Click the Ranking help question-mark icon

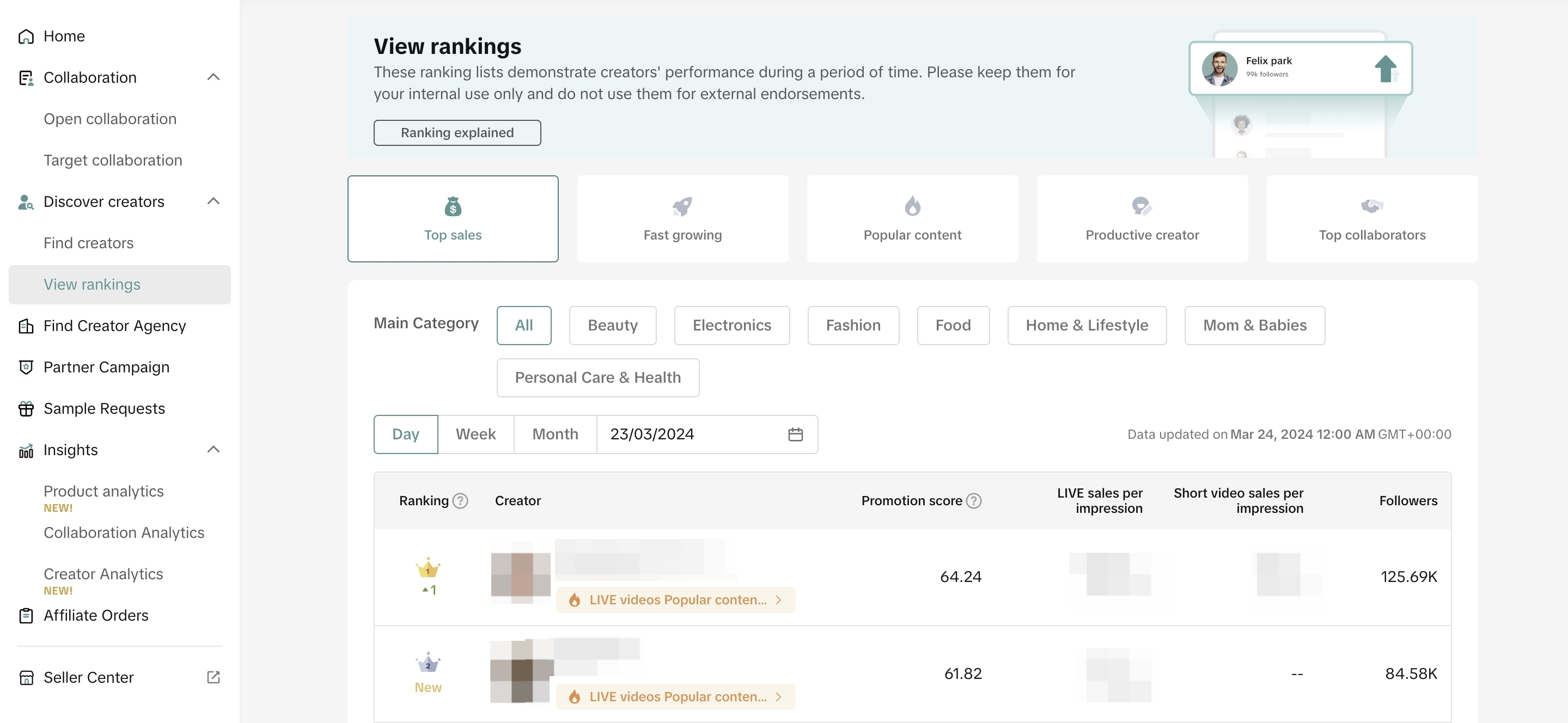click(461, 500)
